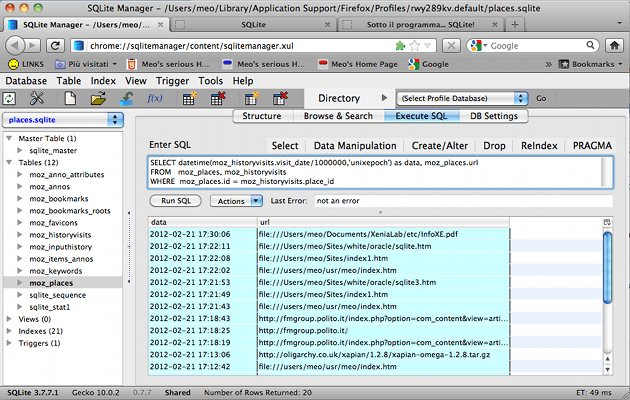Open the Bookmarks star menu button
This screenshot has width=630, height=400.
pyautogui.click(x=591, y=64)
